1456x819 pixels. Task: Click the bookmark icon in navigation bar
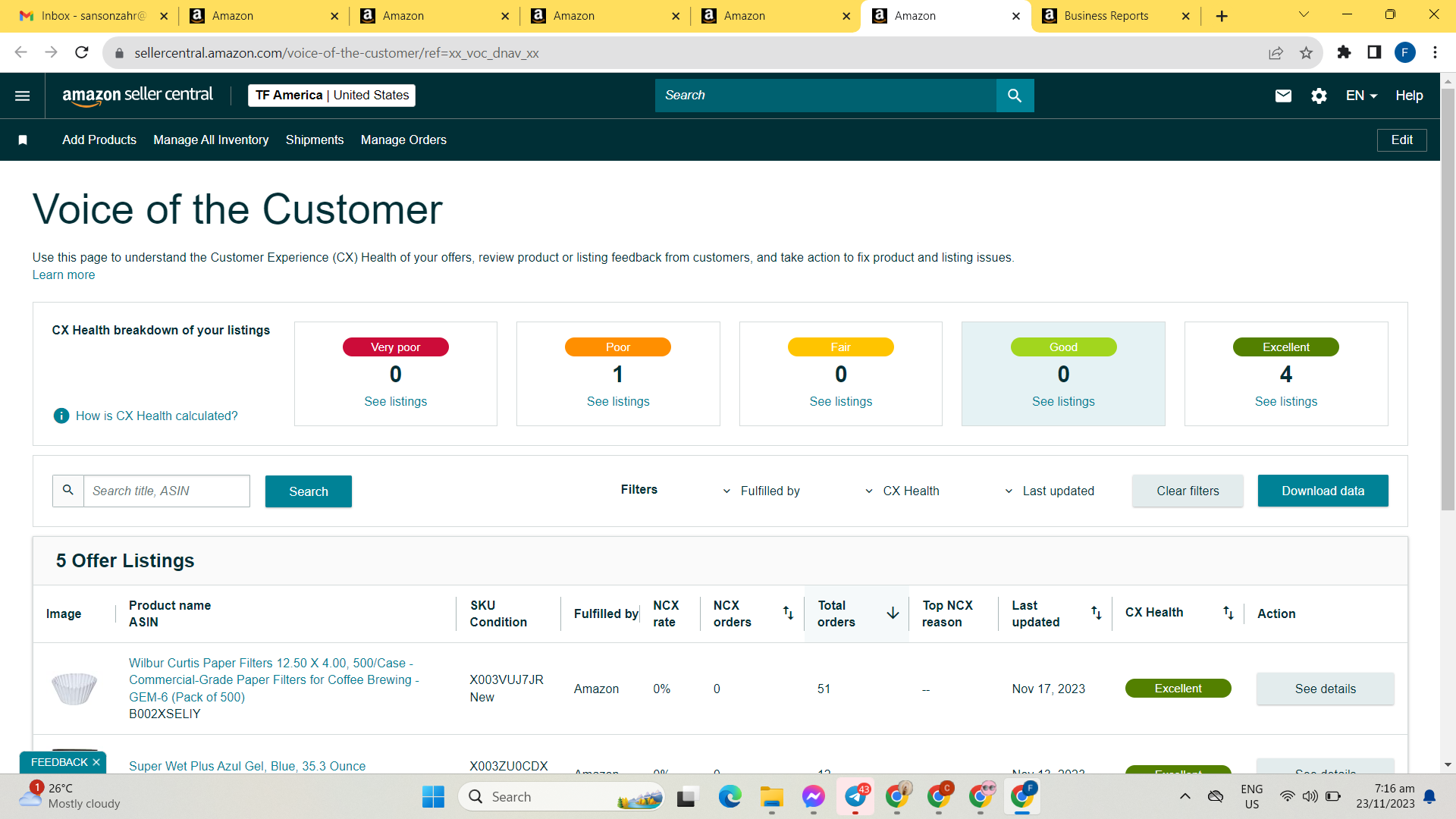pos(23,140)
